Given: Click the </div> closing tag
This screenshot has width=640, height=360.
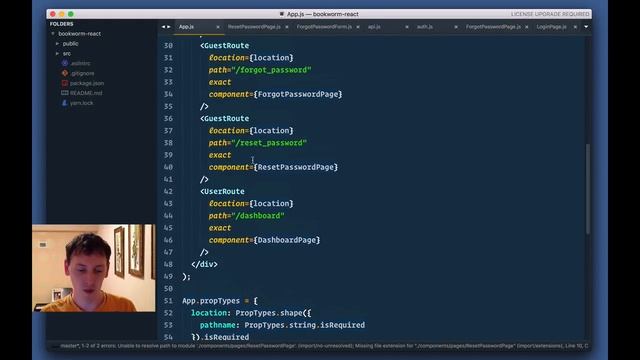Looking at the screenshot, I should (204, 264).
